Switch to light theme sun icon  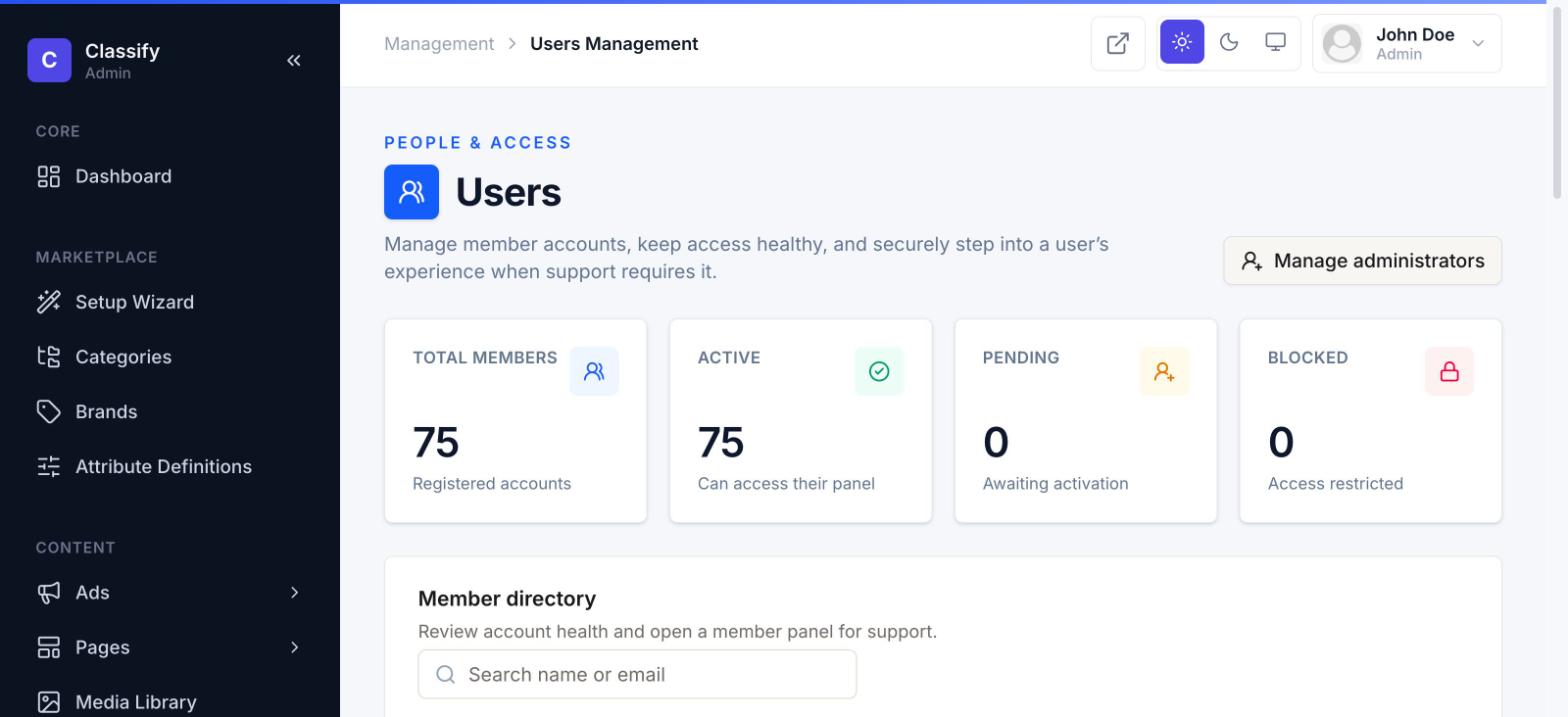[x=1182, y=42]
